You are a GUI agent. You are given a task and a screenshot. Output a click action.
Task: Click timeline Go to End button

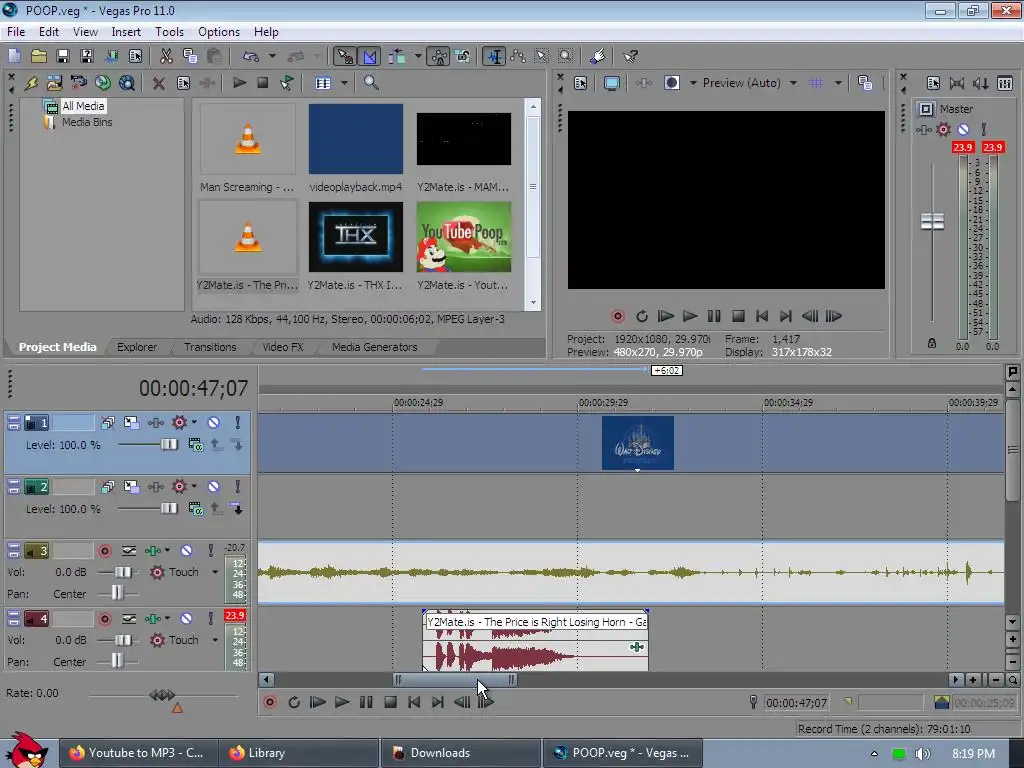(438, 702)
